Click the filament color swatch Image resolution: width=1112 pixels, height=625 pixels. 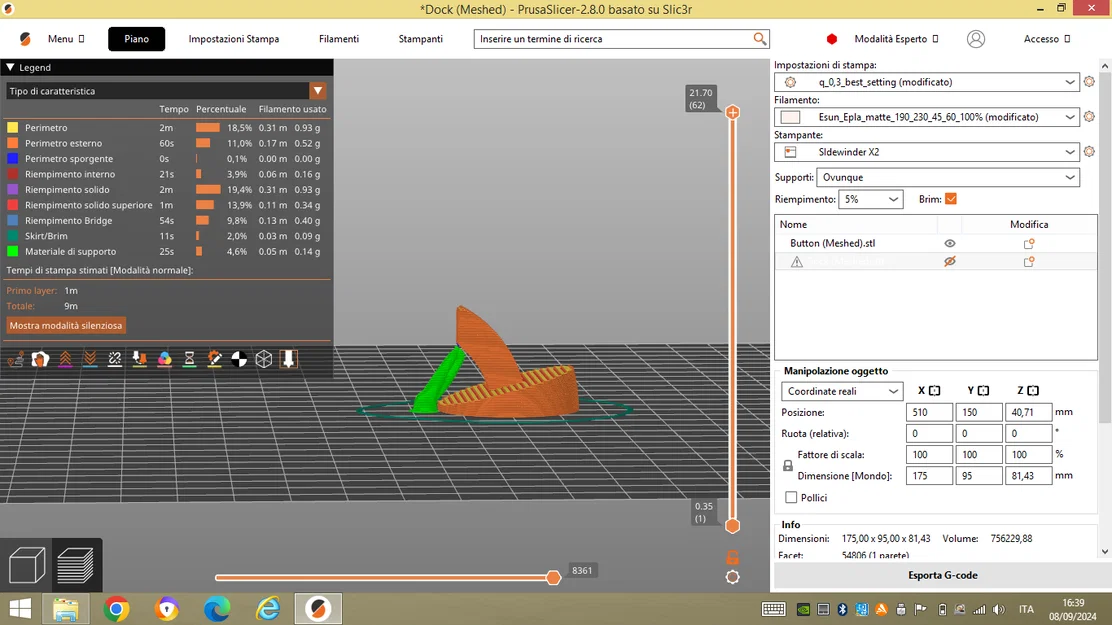(790, 117)
